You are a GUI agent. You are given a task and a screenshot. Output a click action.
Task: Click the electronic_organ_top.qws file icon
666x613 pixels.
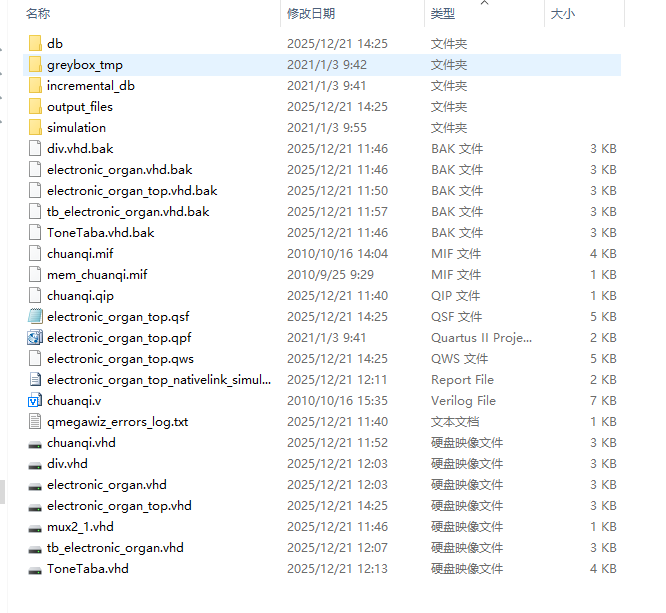point(35,359)
